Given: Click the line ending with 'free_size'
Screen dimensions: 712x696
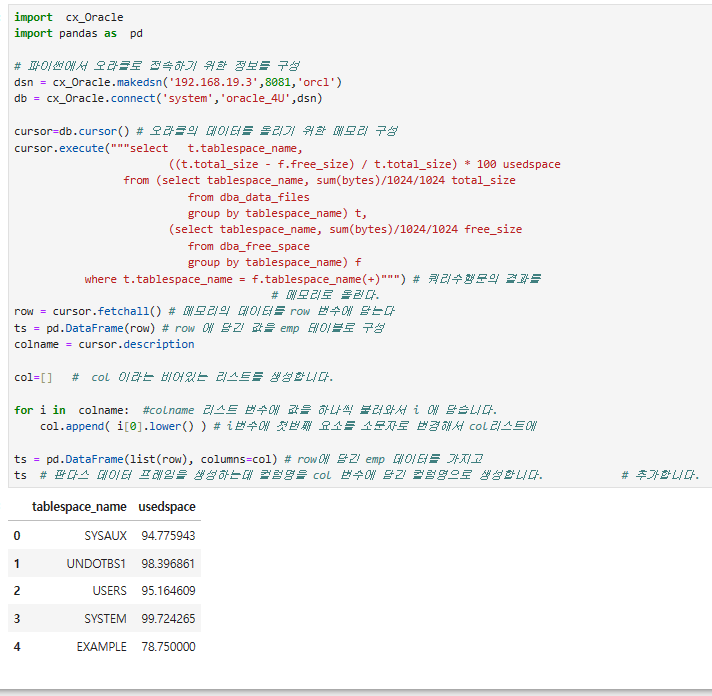Looking at the screenshot, I should point(345,230).
